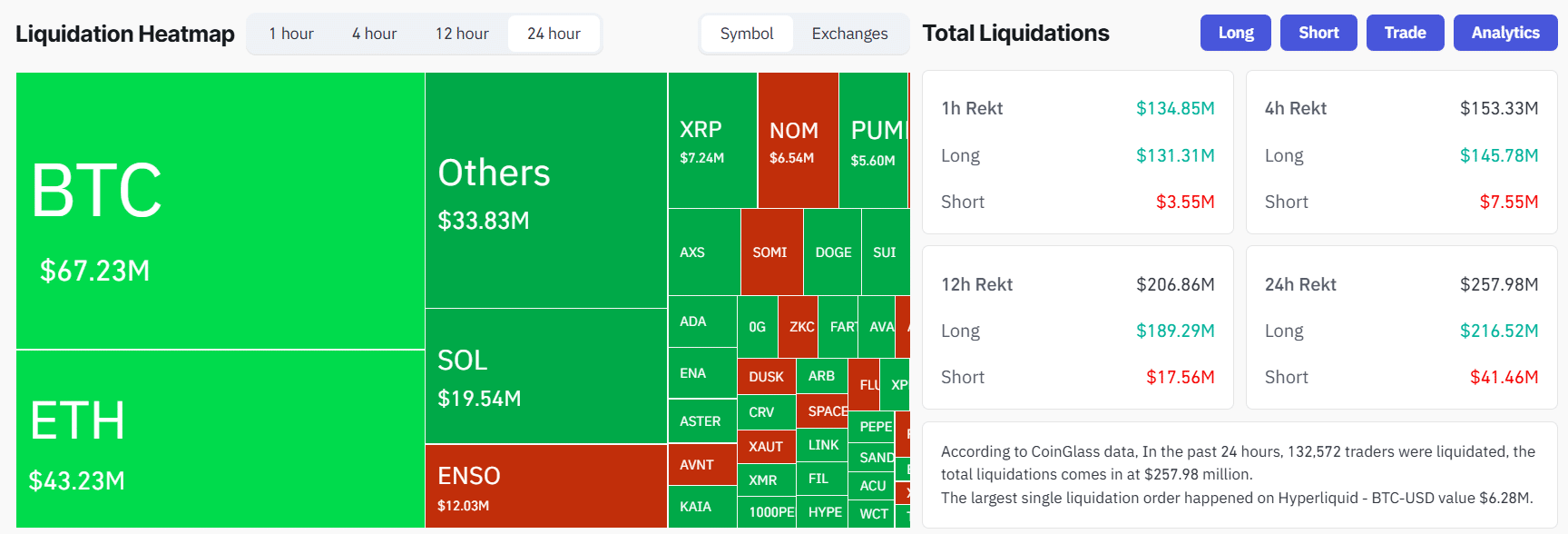Image resolution: width=1568 pixels, height=534 pixels.
Task: Click the XRP $7.24M heatmap tile
Action: click(x=711, y=141)
